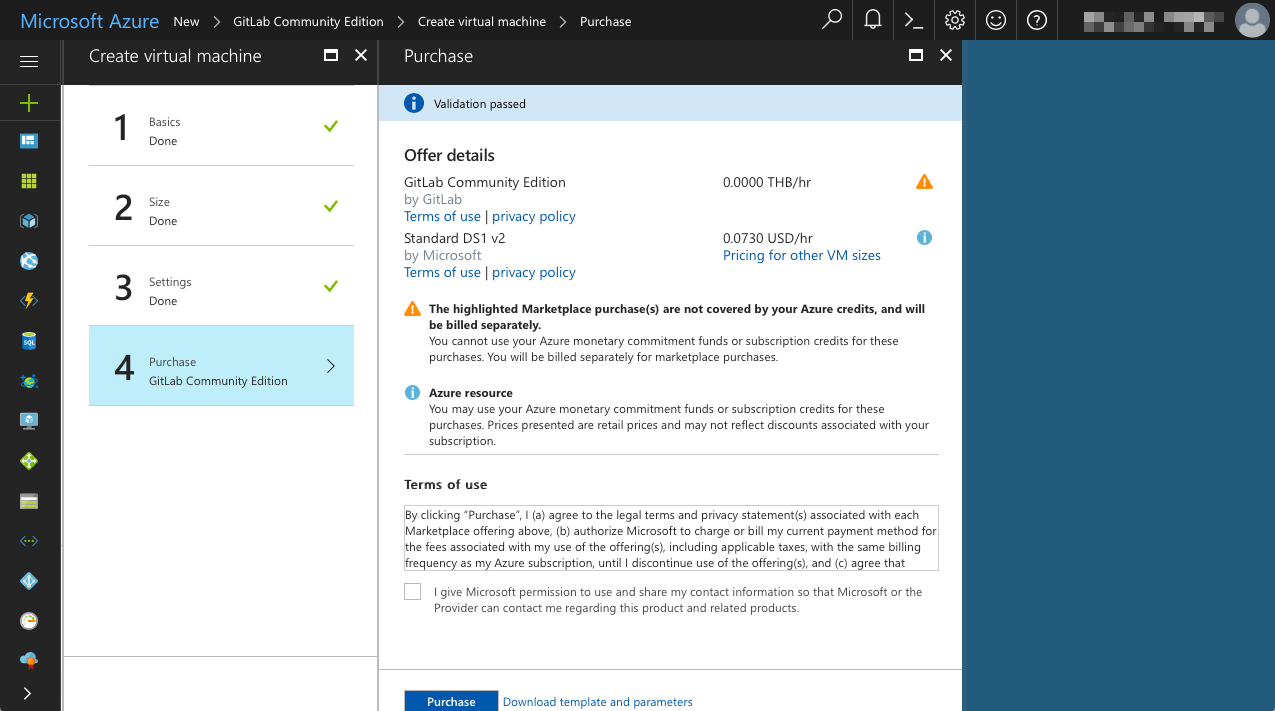Check the Microsoft contact permission checkbox
Viewport: 1275px width, 711px height.
(412, 591)
